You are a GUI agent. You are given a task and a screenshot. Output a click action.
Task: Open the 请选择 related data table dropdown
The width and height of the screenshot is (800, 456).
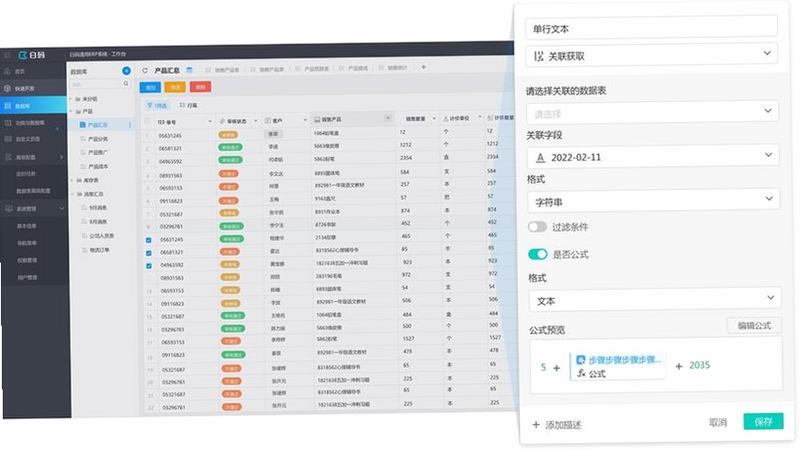point(653,112)
